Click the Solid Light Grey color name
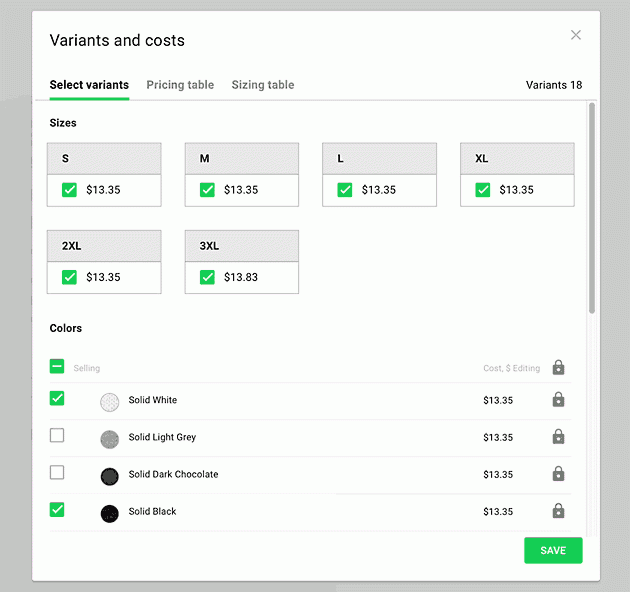The height and width of the screenshot is (592, 630). [162, 437]
